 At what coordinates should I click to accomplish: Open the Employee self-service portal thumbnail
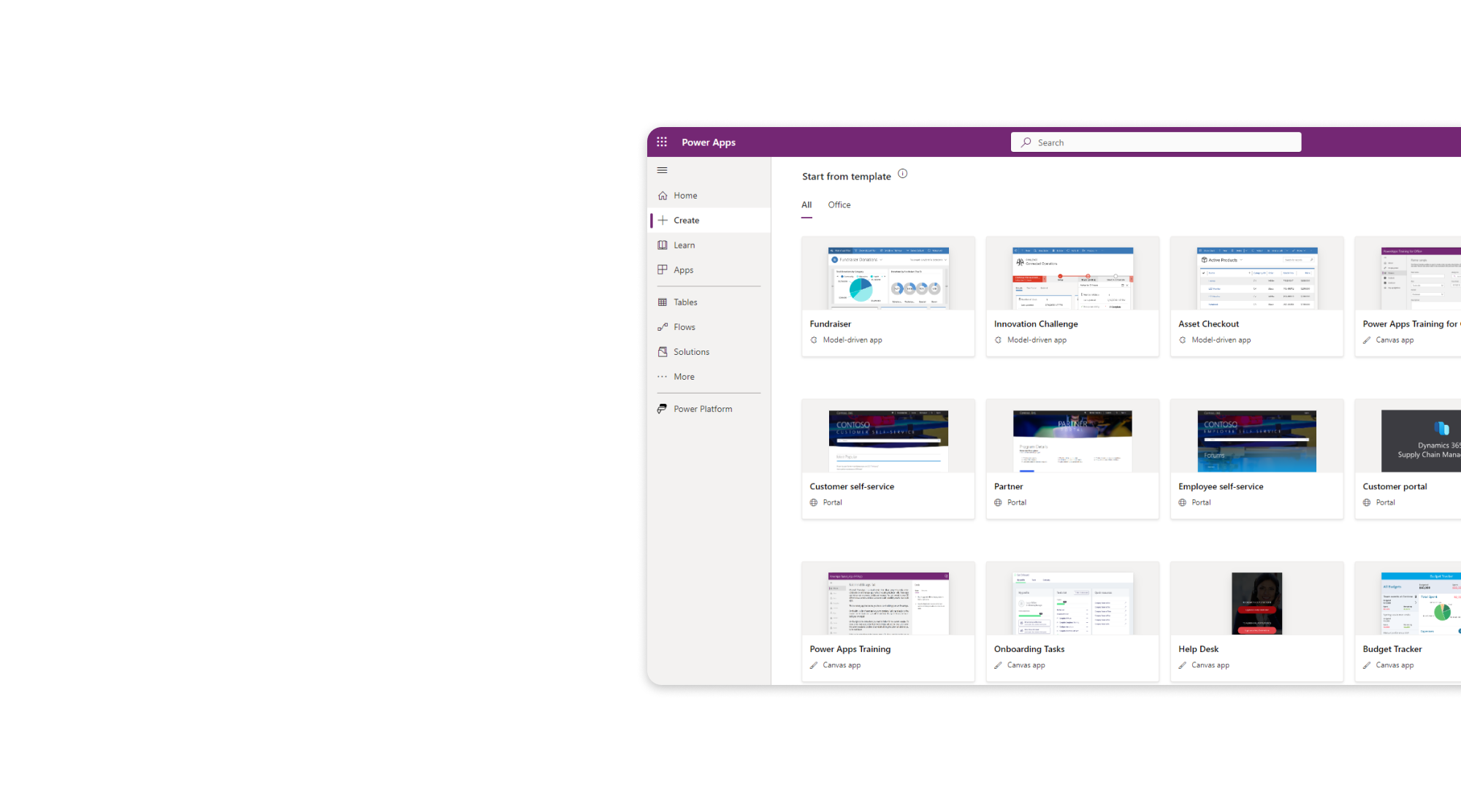click(x=1257, y=441)
